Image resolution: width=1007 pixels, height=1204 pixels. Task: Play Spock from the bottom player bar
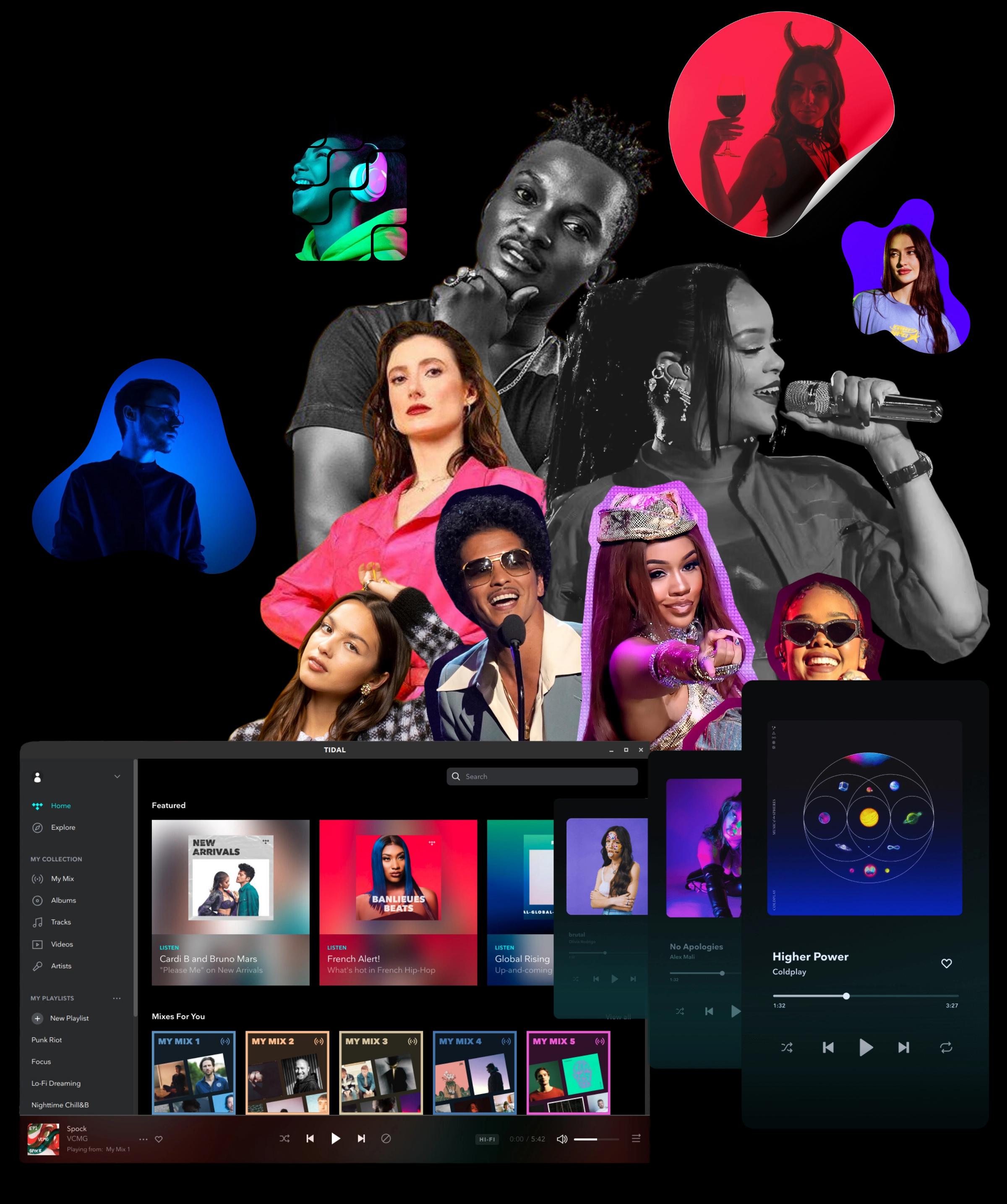336,1139
